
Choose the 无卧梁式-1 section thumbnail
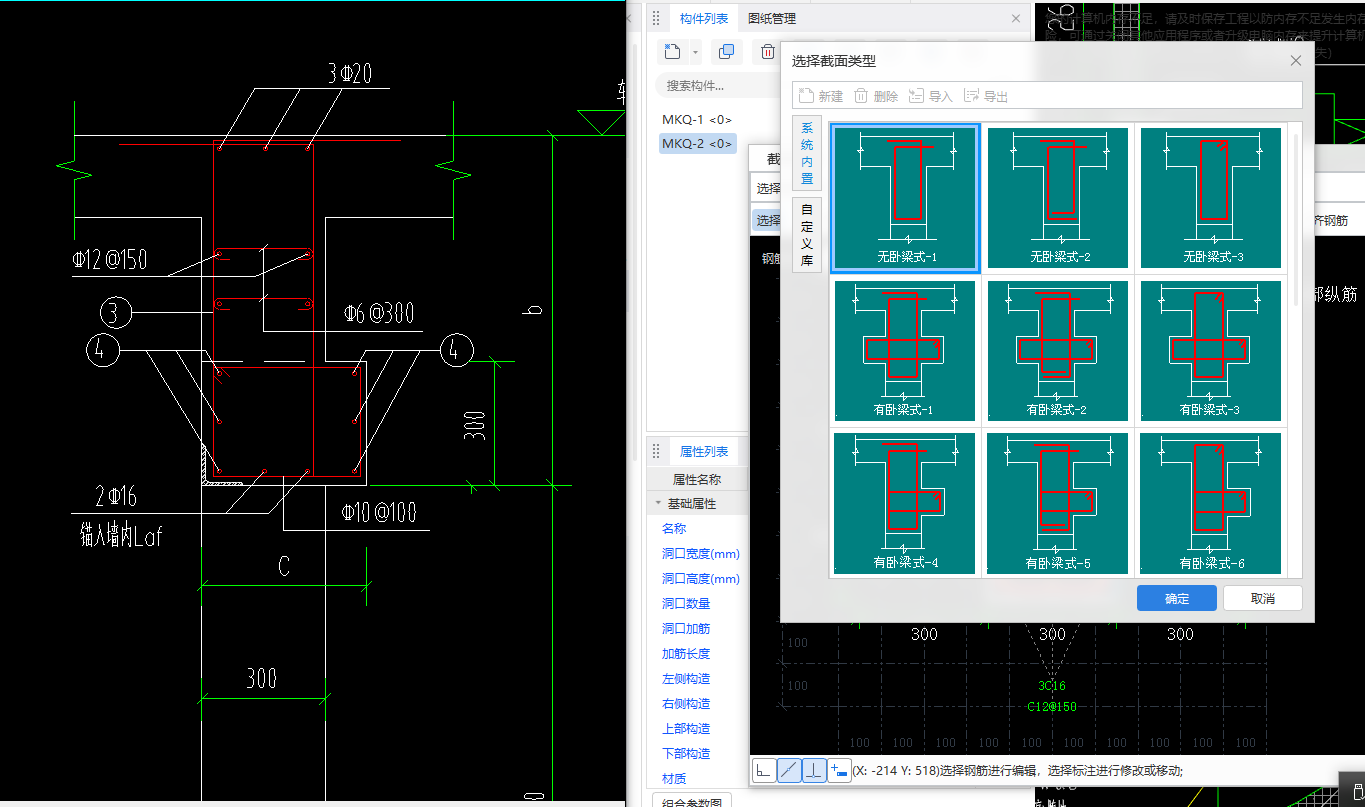pos(905,198)
